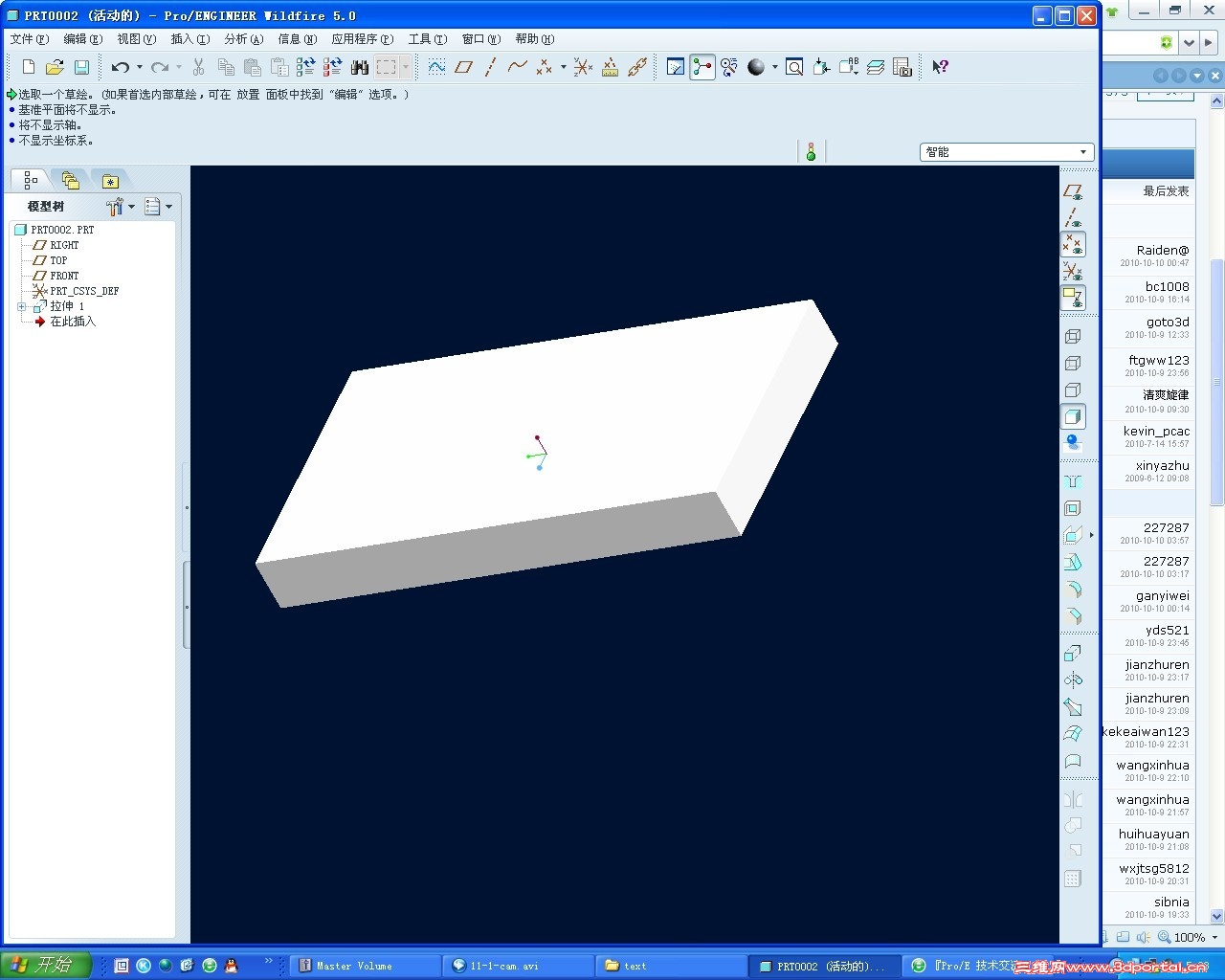Click the Windows 开始 Start button
The image size is (1225, 980).
point(45,965)
